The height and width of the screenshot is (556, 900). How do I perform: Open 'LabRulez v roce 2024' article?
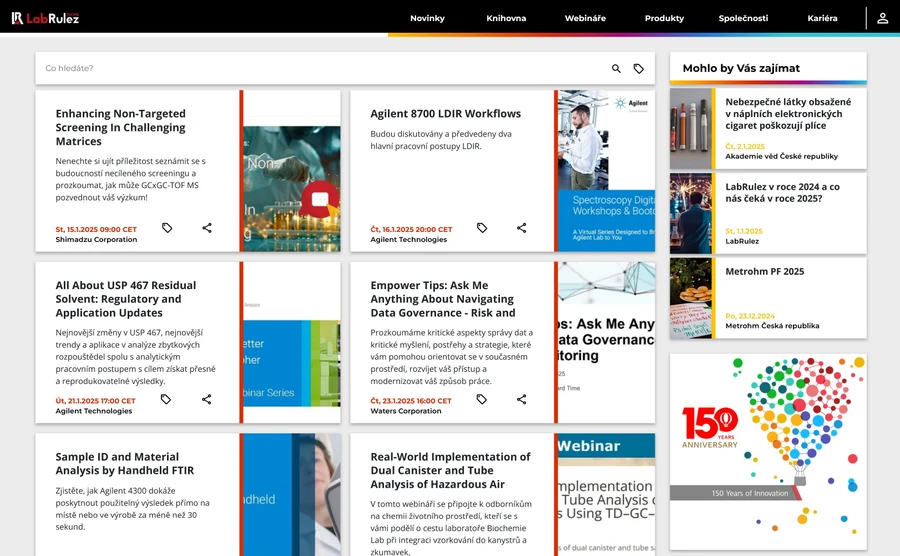782,193
